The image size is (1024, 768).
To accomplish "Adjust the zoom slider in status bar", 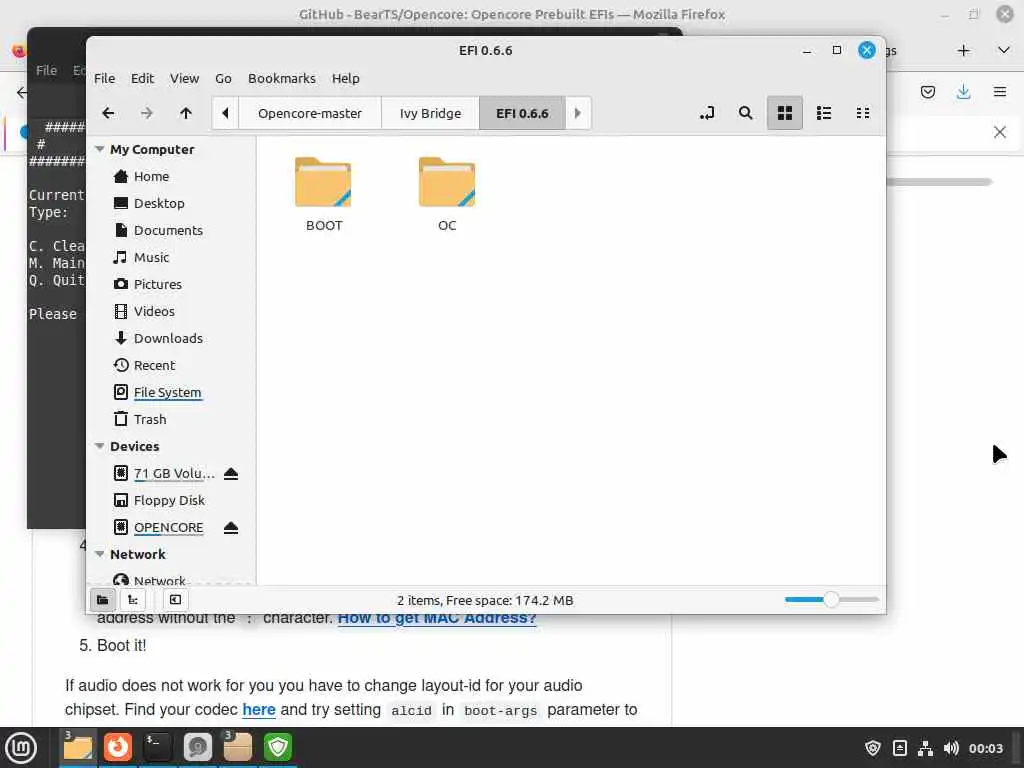I will pos(831,600).
